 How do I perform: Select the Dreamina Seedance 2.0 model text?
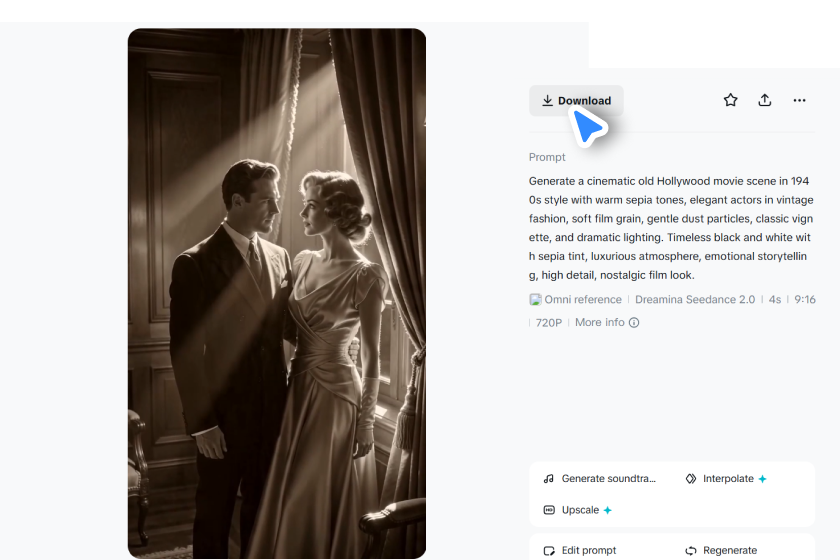coord(695,300)
